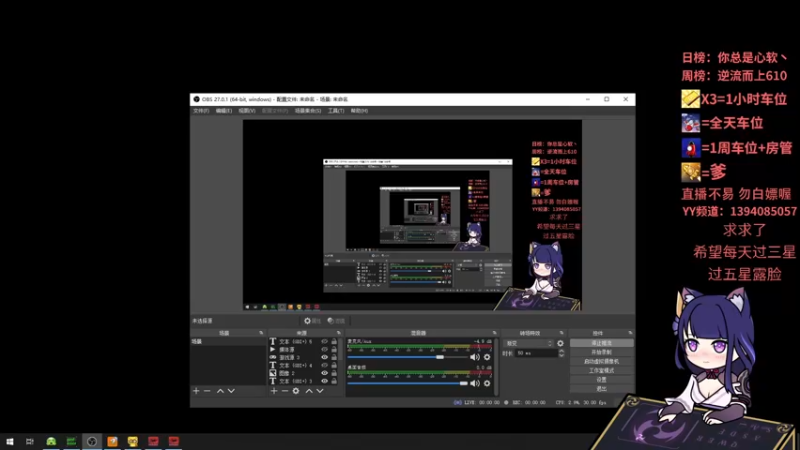This screenshot has width=800, height=450.
Task: Select the 场景 item in scenes list
Action: pos(228,341)
